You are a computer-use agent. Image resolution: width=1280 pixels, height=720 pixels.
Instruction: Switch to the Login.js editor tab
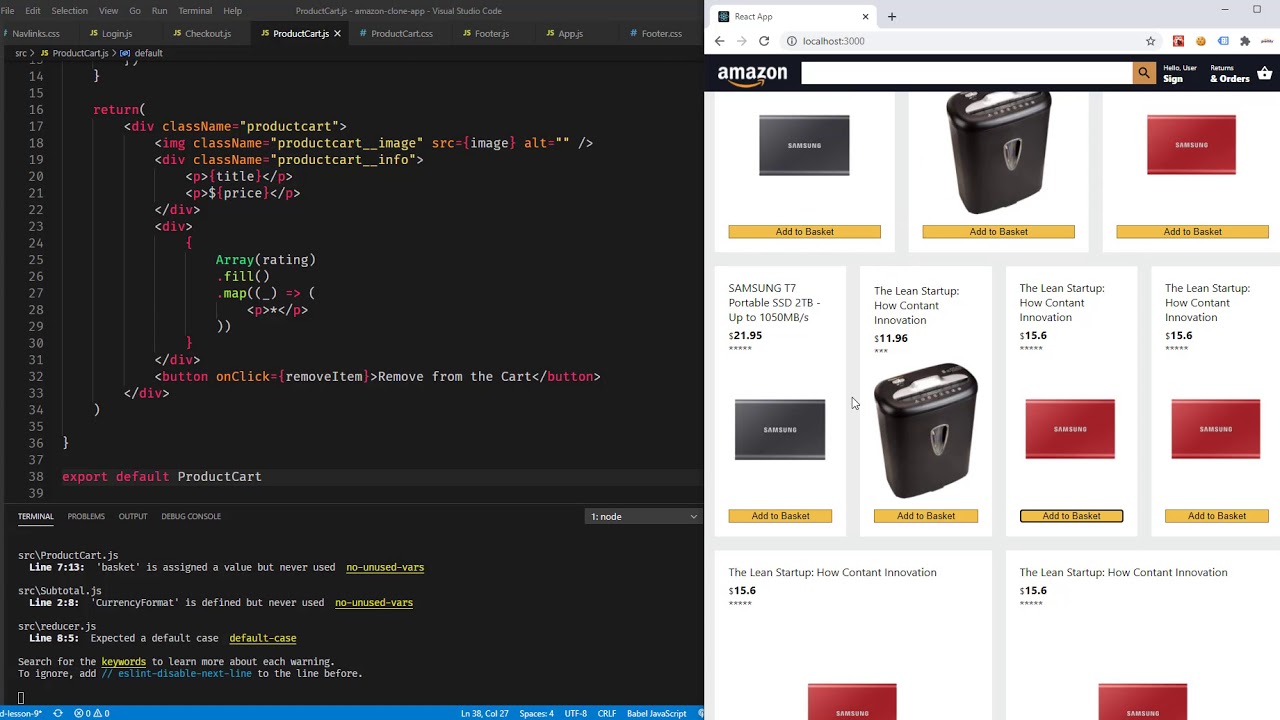click(x=116, y=33)
